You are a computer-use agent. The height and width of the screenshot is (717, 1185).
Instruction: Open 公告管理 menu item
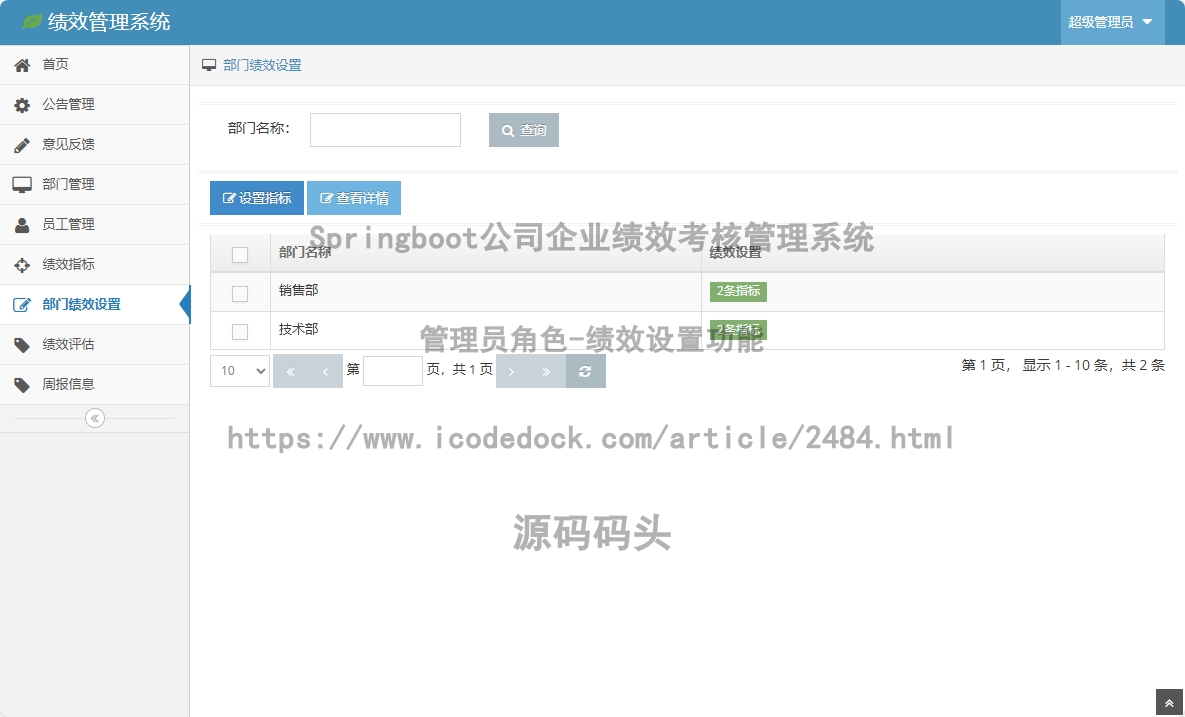tap(94, 105)
